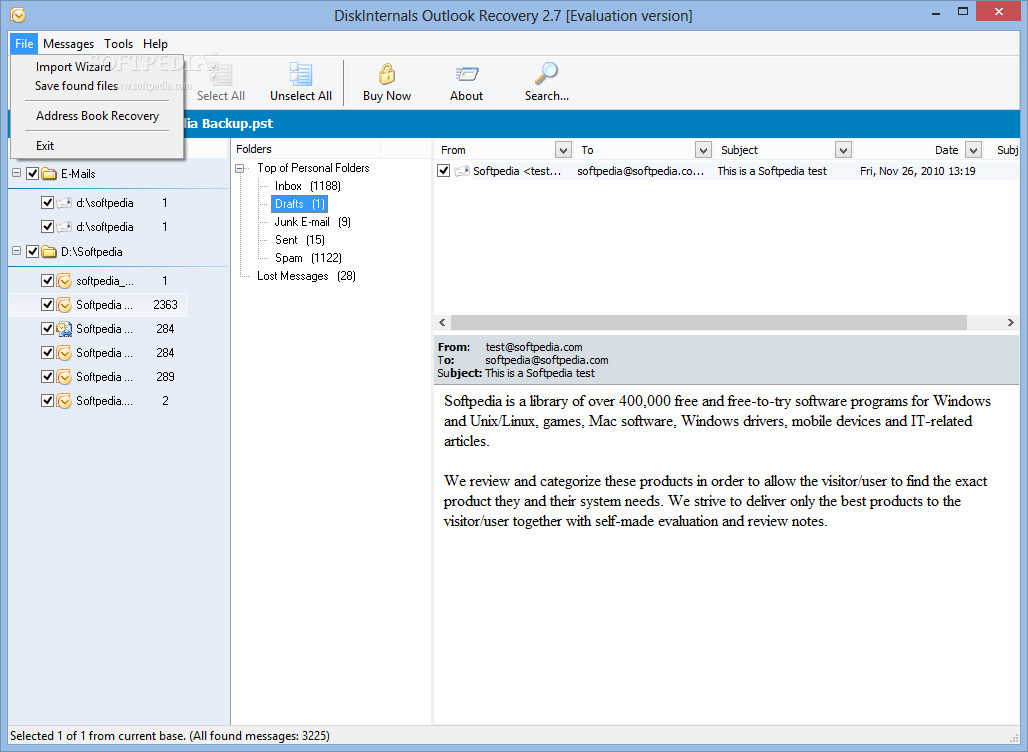Open the About toolbar icon
Image resolution: width=1028 pixels, height=752 pixels.
coord(466,74)
